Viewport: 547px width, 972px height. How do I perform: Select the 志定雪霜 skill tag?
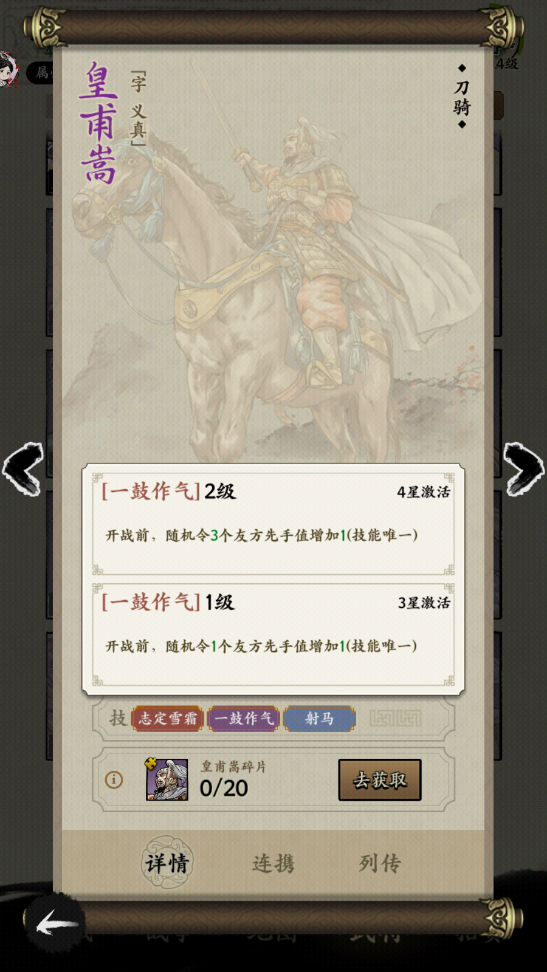click(x=167, y=718)
